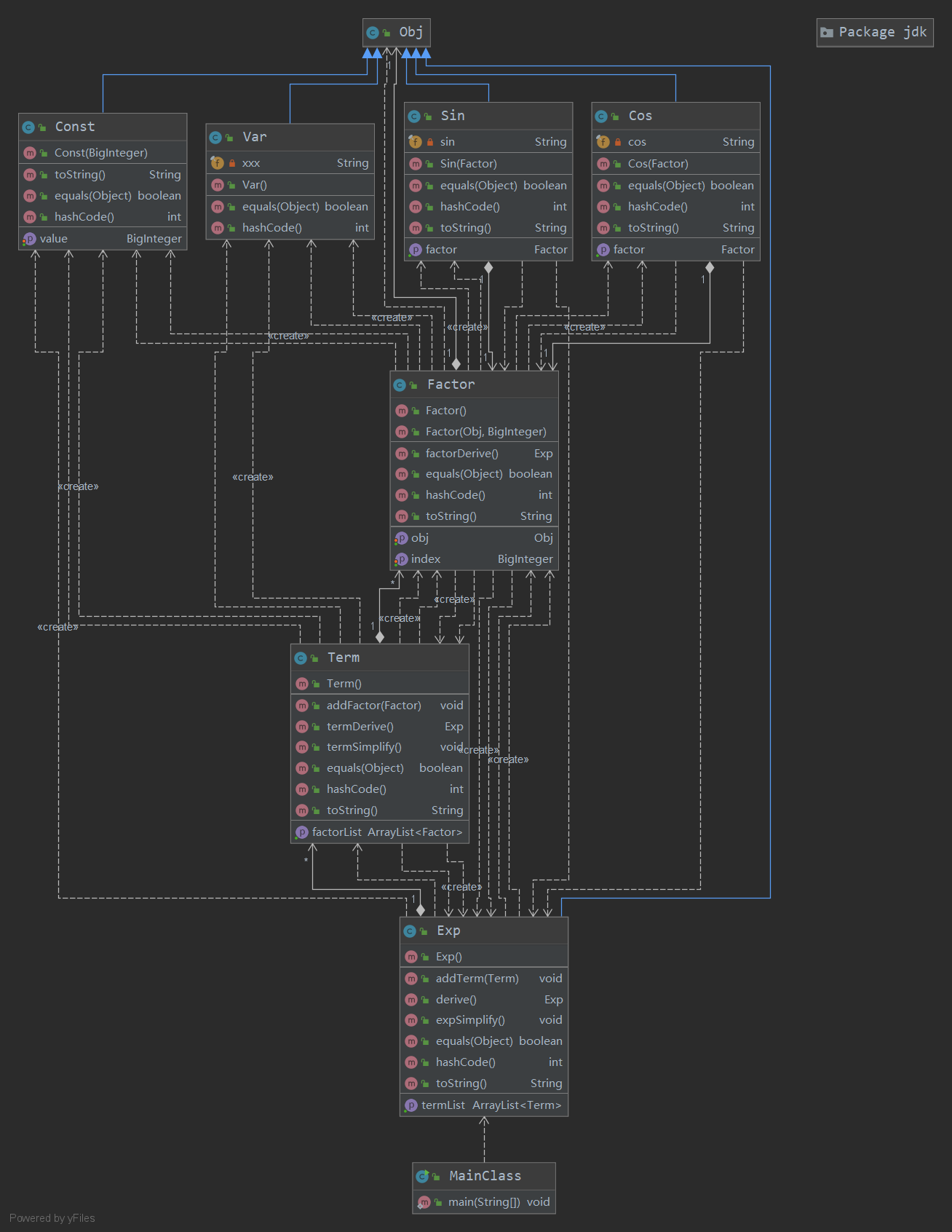Image resolution: width=952 pixels, height=1232 pixels.
Task: Select the Factor class icon
Action: point(400,385)
